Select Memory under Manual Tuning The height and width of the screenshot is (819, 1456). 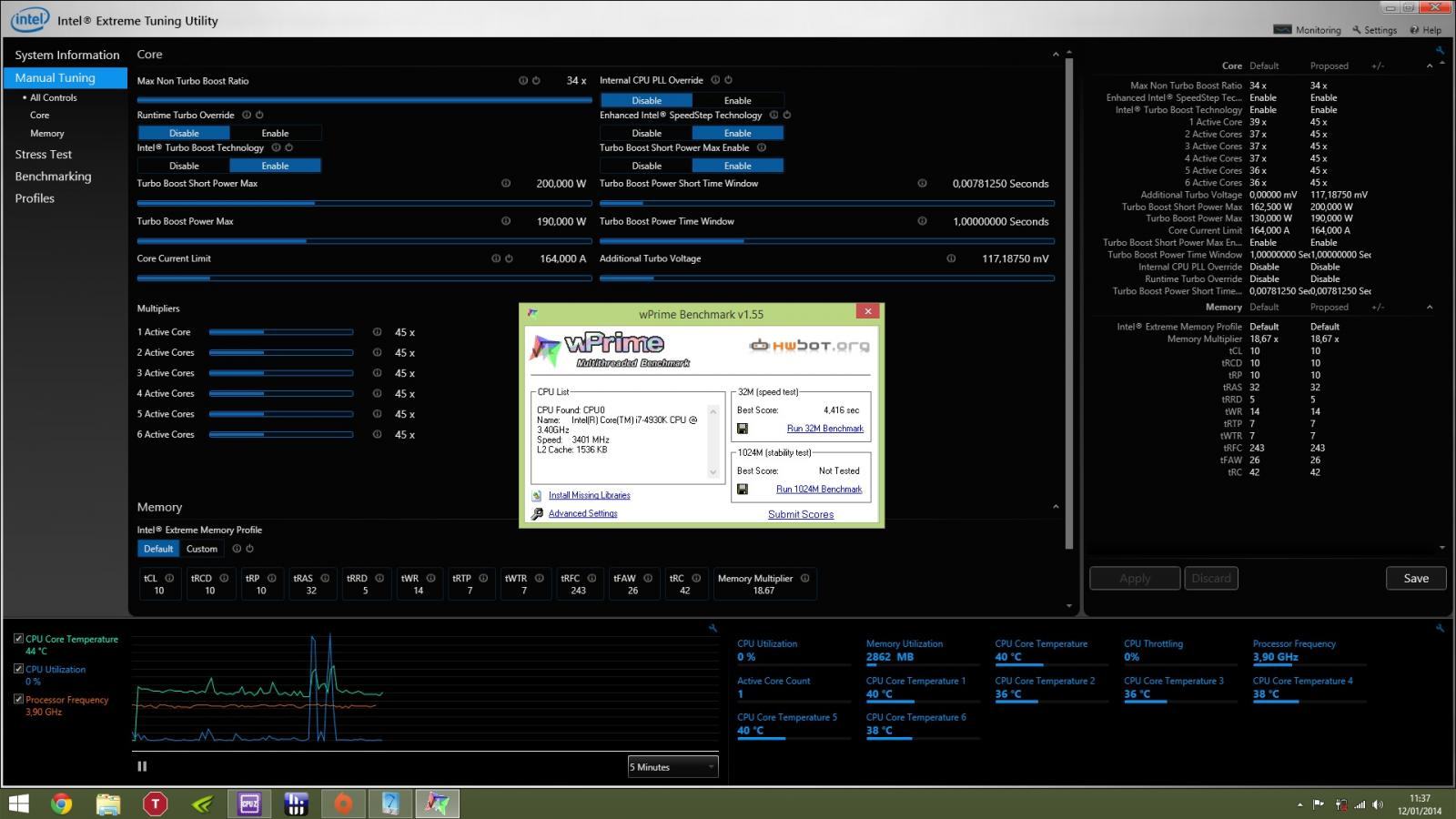pyautogui.click(x=47, y=134)
